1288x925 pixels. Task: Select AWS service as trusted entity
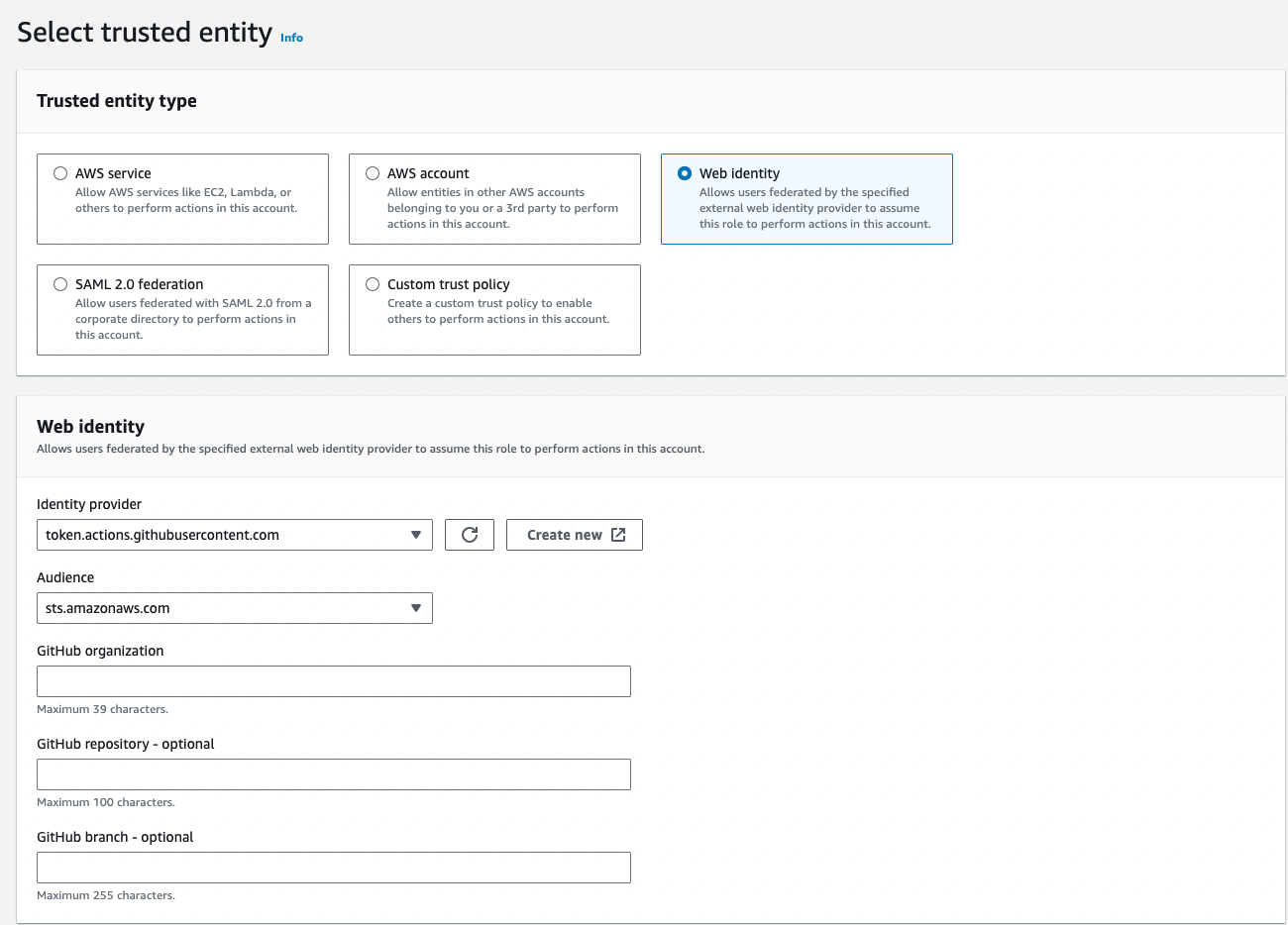click(60, 172)
